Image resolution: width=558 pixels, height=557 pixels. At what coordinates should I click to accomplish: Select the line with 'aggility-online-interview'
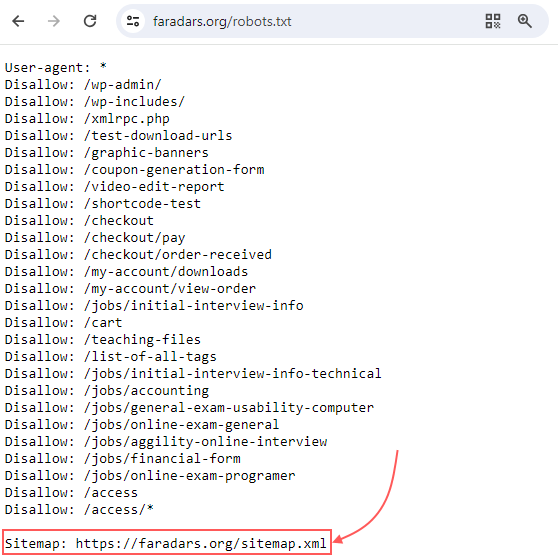[x=166, y=442]
